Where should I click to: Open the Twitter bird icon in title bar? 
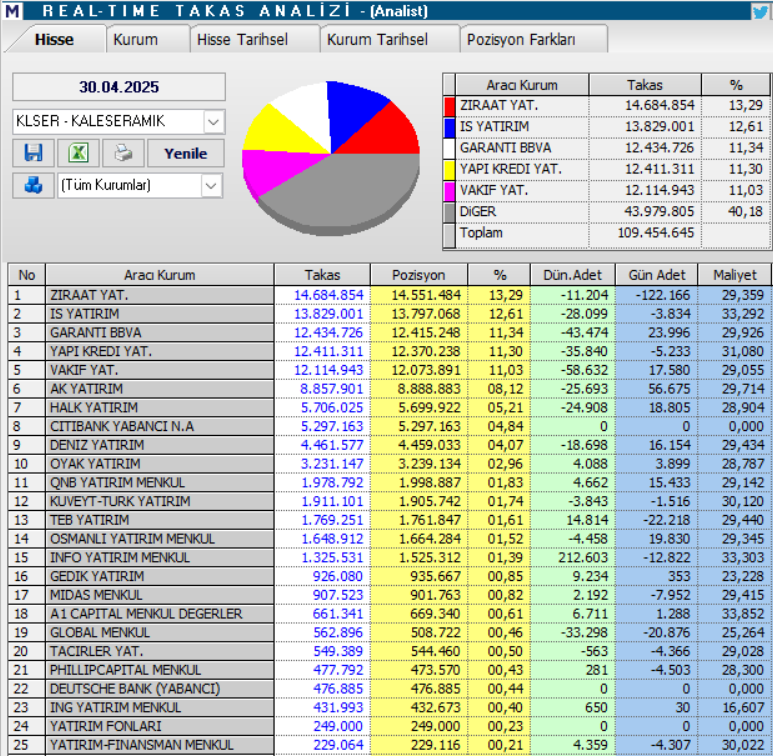coord(762,11)
